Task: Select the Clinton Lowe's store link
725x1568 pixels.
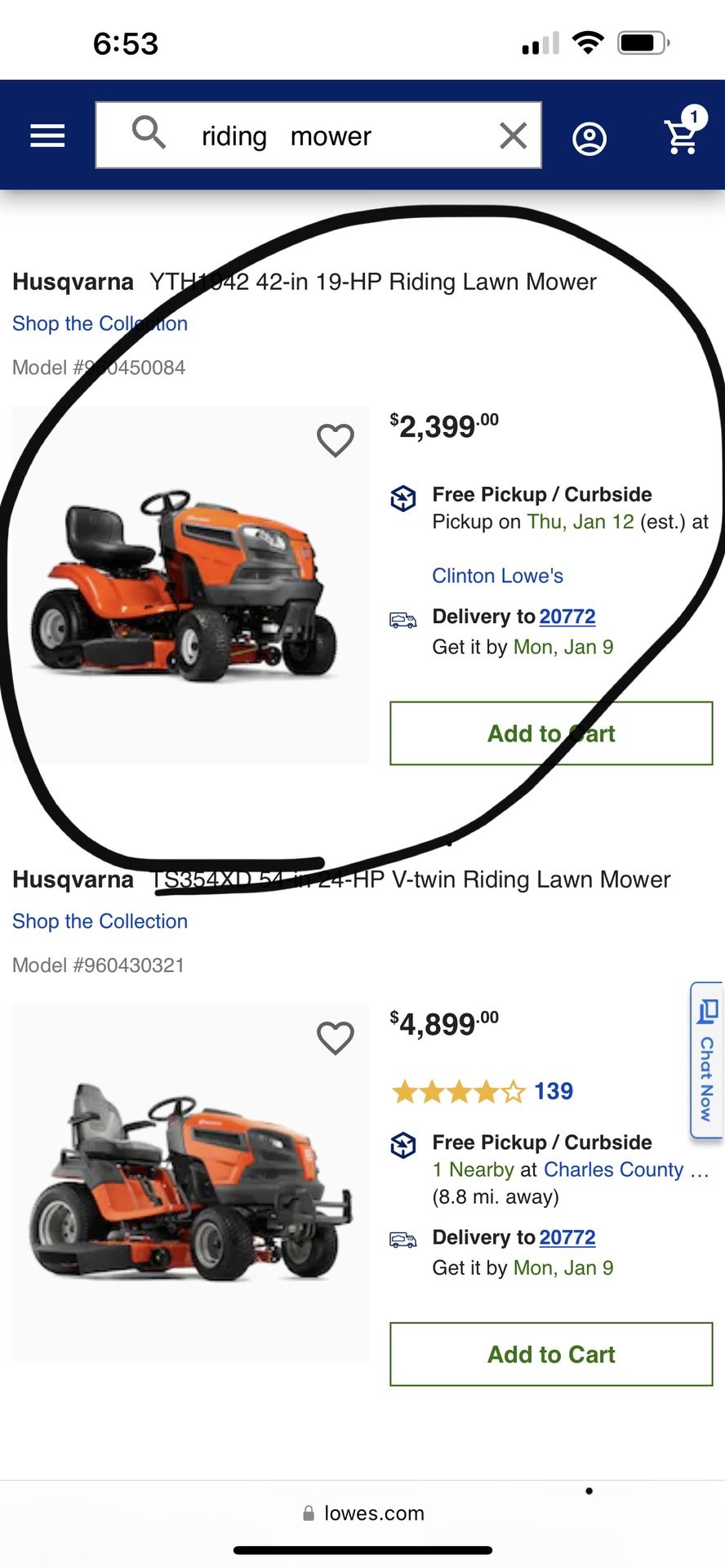Action: click(x=497, y=576)
